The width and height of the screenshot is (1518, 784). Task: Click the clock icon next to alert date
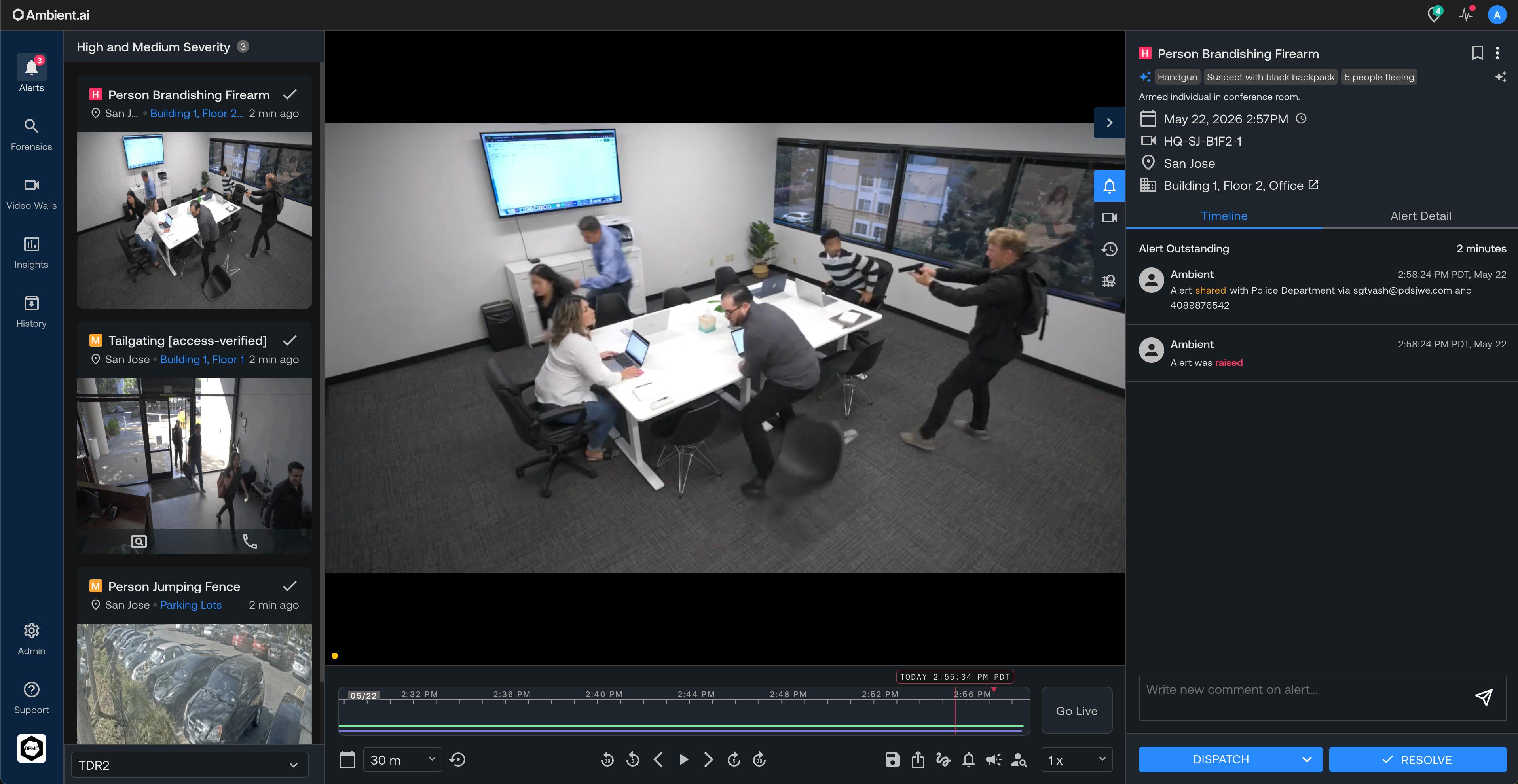click(1301, 118)
